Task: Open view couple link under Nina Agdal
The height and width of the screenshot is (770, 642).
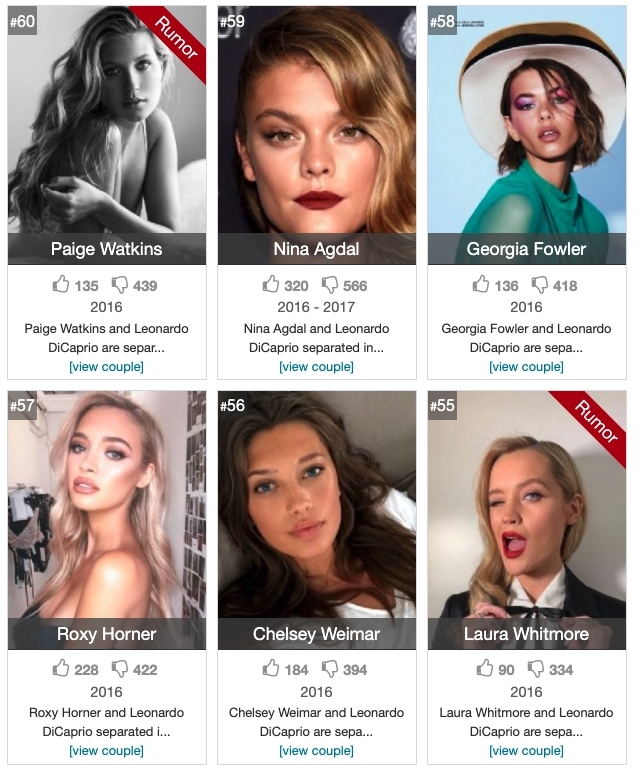Action: pyautogui.click(x=316, y=367)
